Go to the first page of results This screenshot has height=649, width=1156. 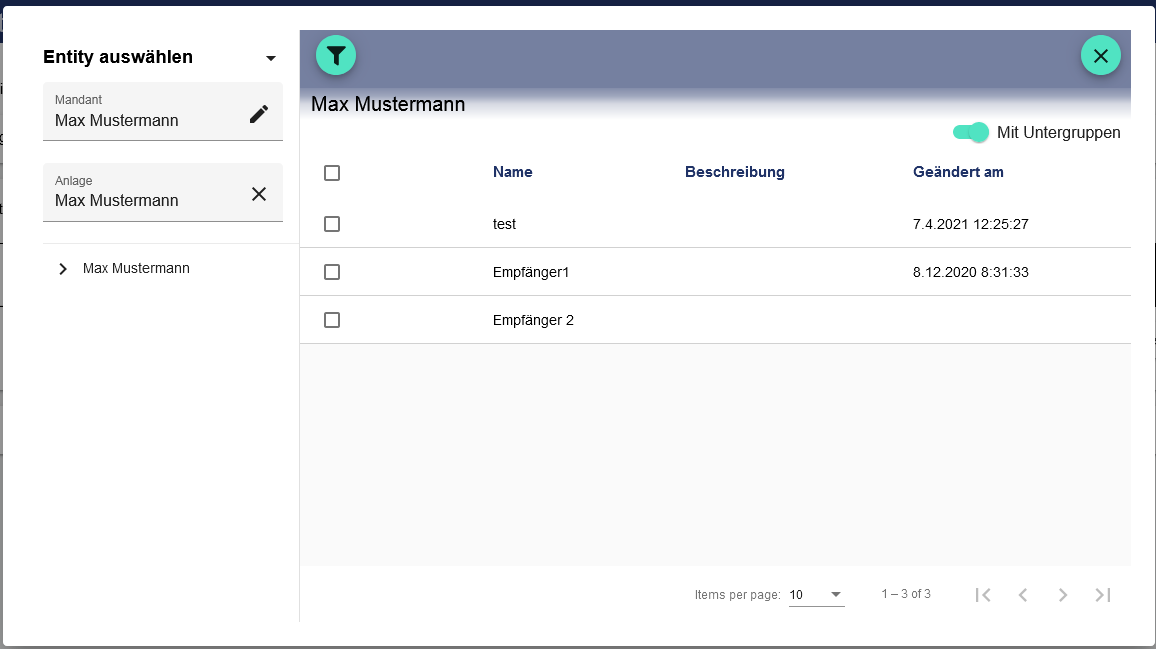(x=983, y=595)
